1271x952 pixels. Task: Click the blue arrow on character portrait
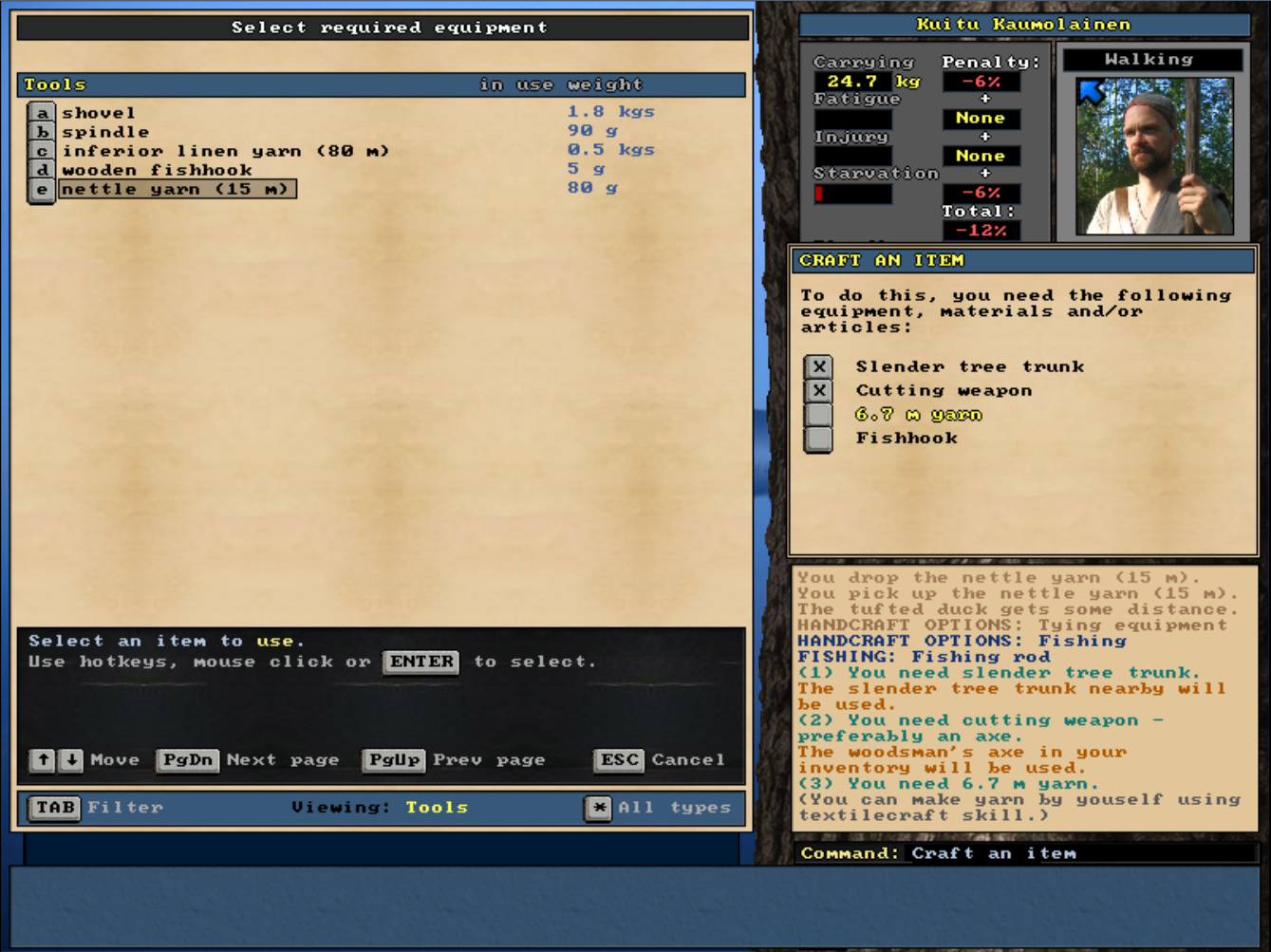point(1092,92)
